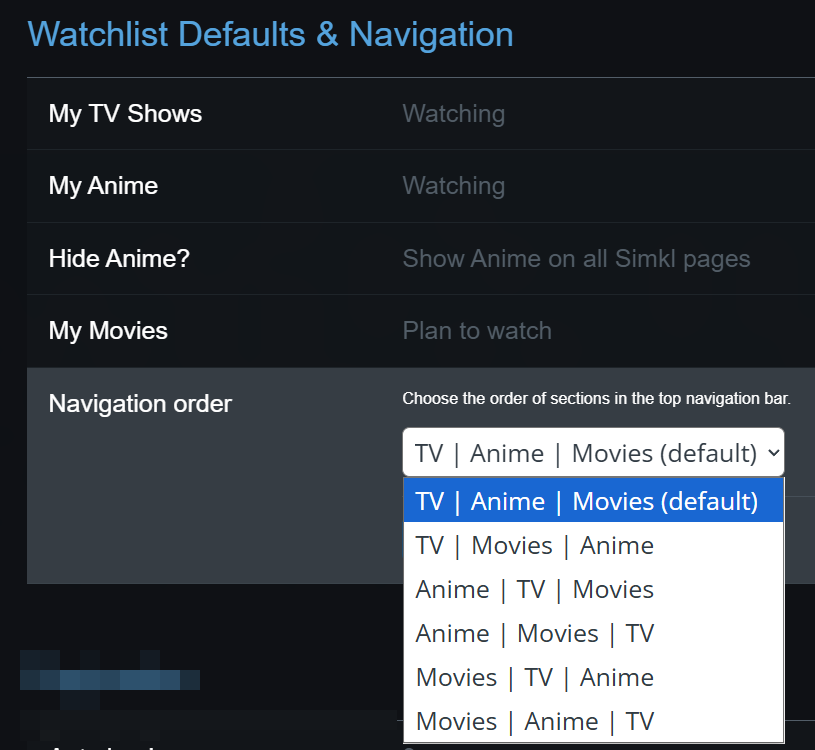
Task: Click "Show Anime on all Simkl pages" text
Action: click(576, 258)
